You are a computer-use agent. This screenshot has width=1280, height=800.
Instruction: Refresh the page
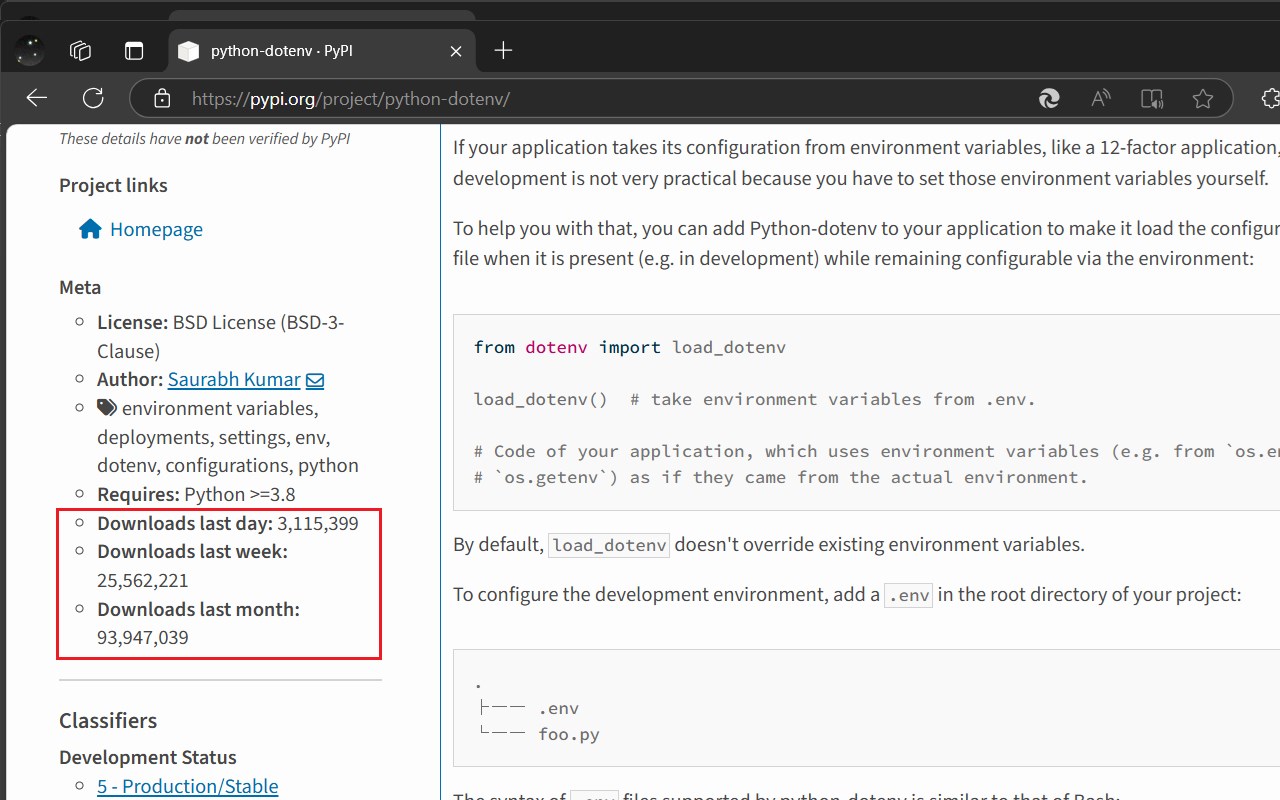[93, 98]
